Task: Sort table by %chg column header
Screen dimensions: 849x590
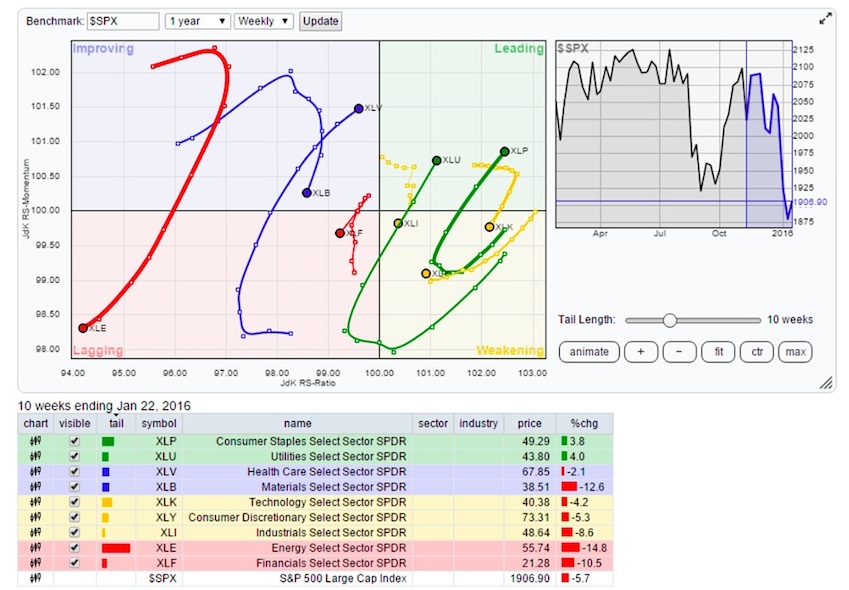Action: click(584, 423)
